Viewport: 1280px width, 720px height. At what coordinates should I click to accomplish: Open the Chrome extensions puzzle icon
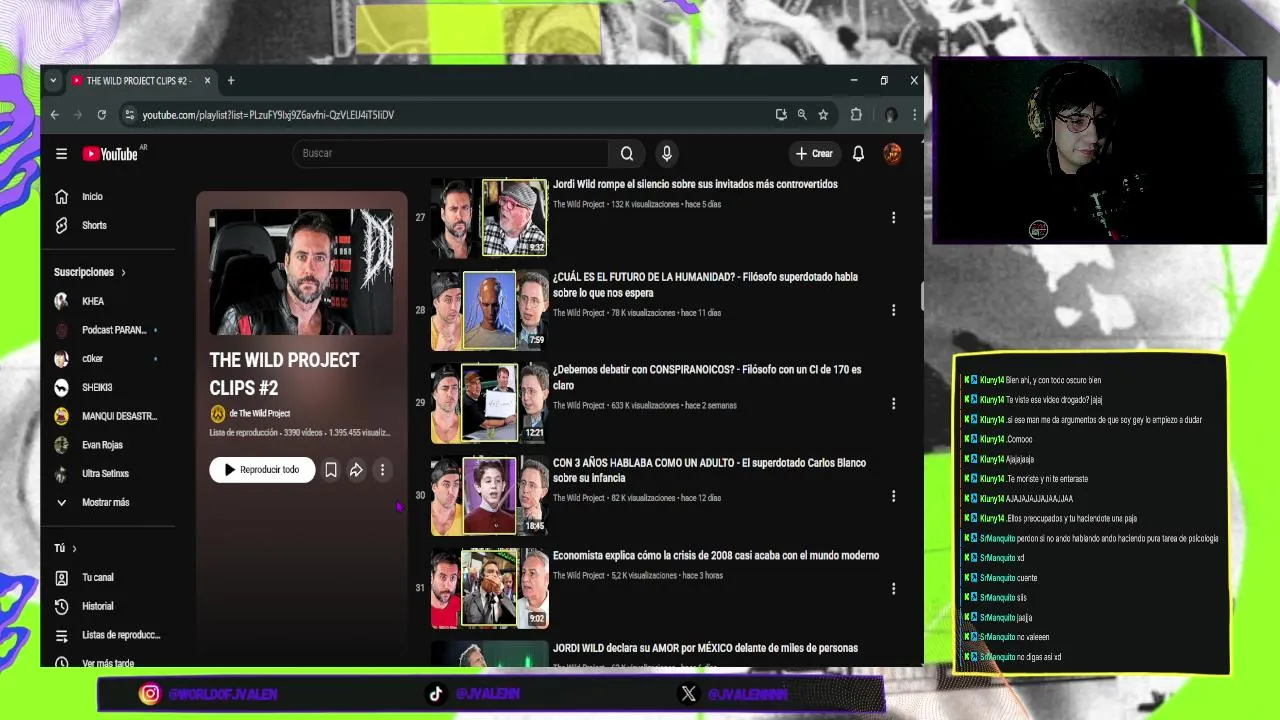(x=856, y=115)
